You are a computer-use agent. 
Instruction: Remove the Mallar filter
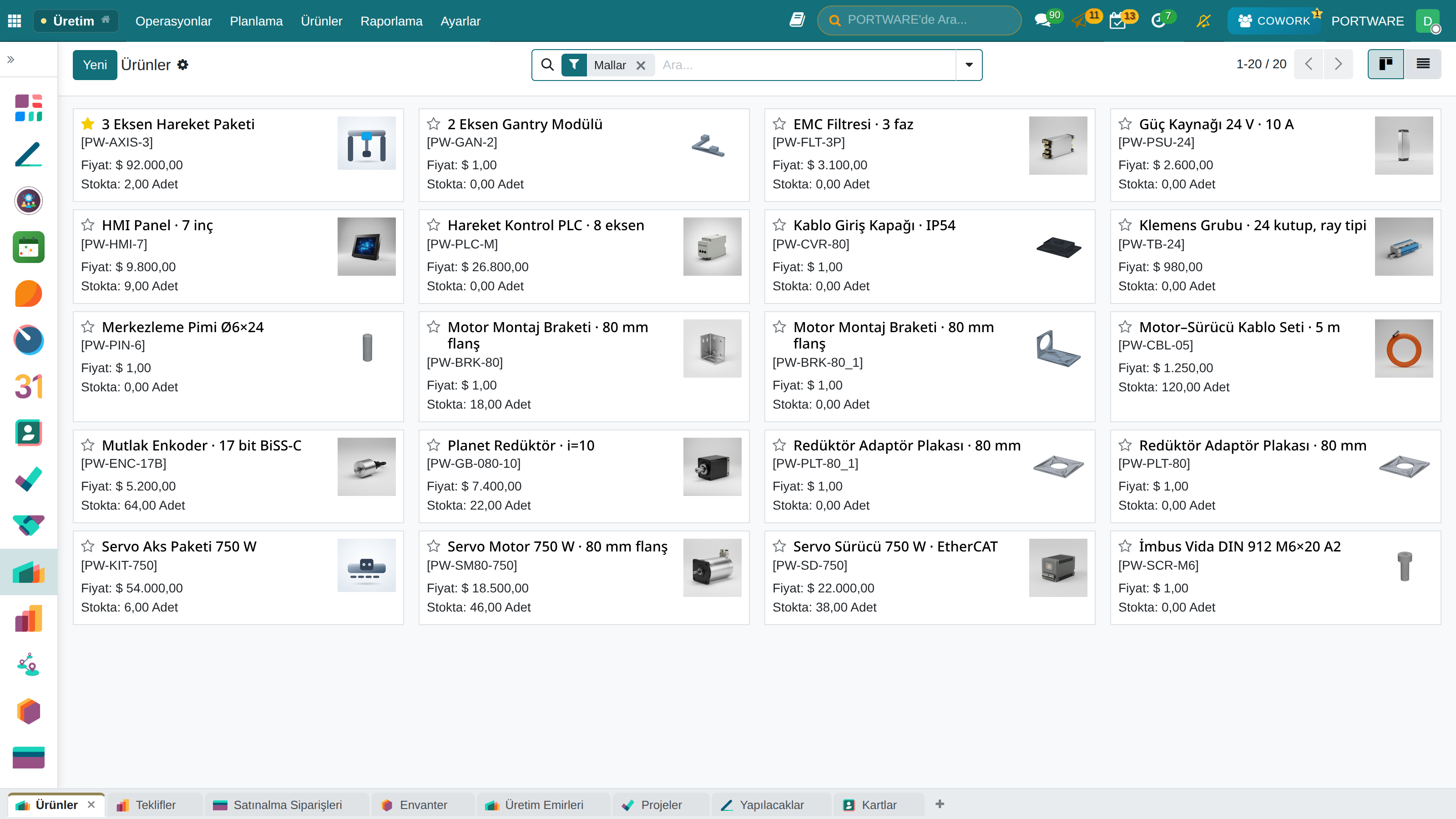click(640, 66)
